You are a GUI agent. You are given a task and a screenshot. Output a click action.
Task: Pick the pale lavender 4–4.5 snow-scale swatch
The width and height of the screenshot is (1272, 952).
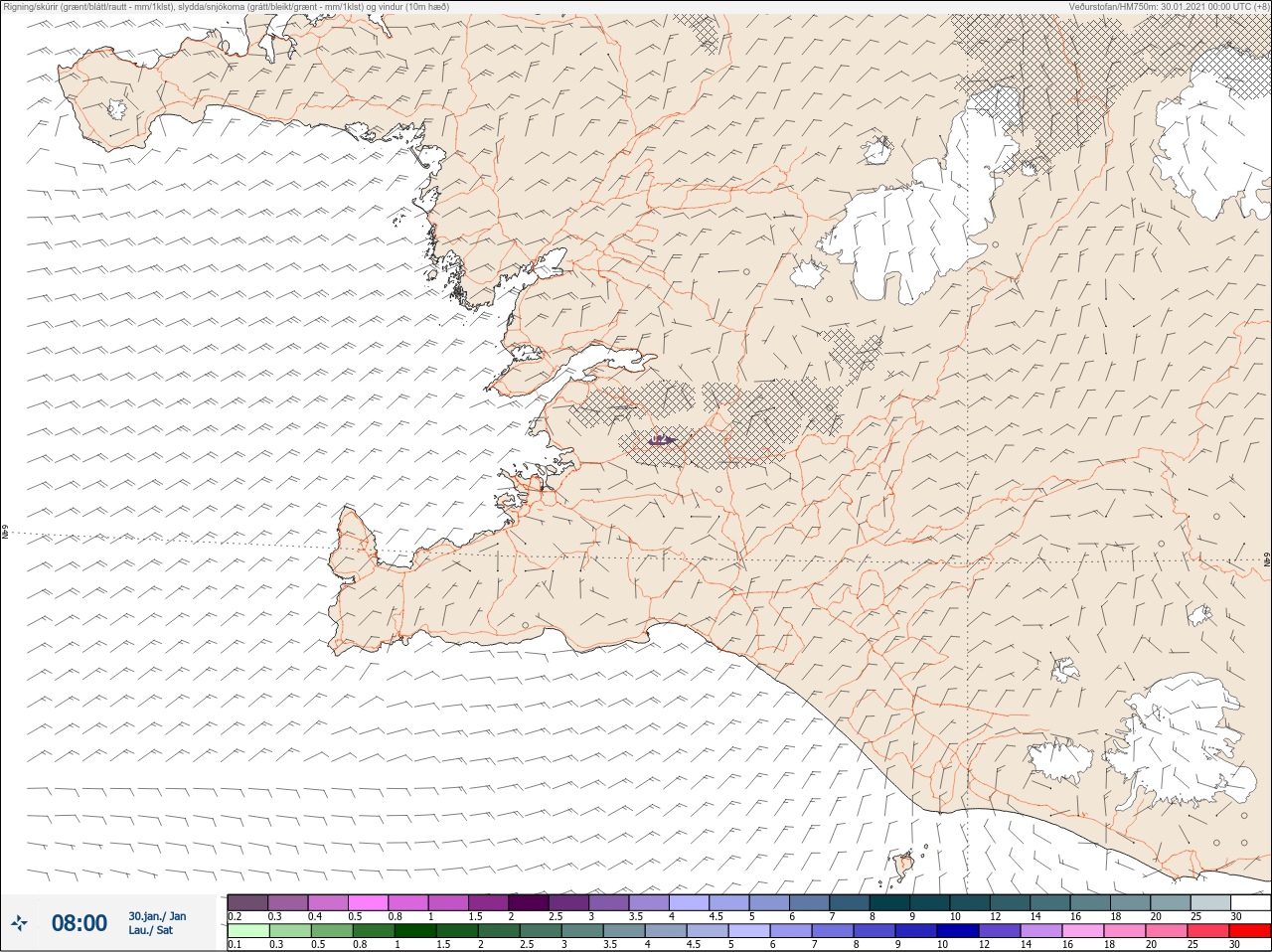pyautogui.click(x=689, y=902)
